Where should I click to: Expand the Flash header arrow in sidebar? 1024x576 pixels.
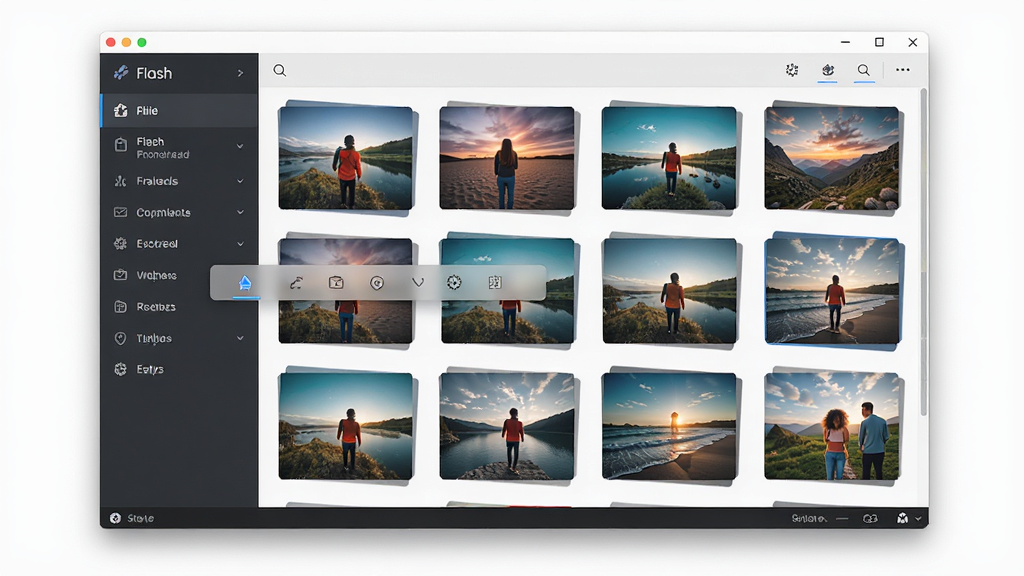pos(240,73)
